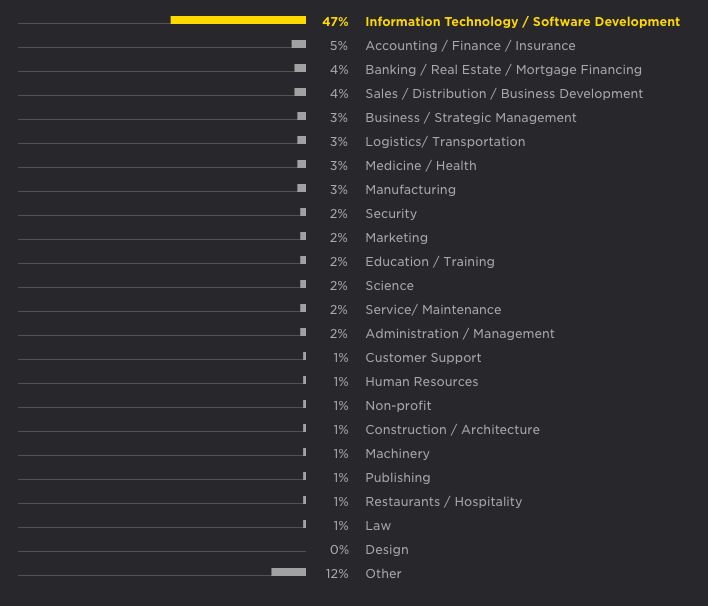Click the yellow Information Technology bar
This screenshot has width=708, height=606.
point(238,20)
